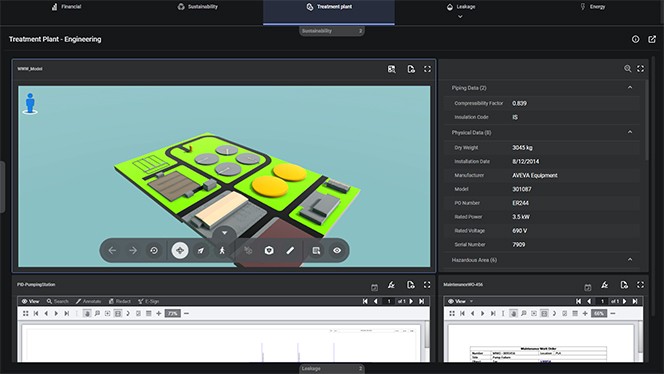Click E-Sign in PID-PumpingStation viewer

pyautogui.click(x=148, y=301)
